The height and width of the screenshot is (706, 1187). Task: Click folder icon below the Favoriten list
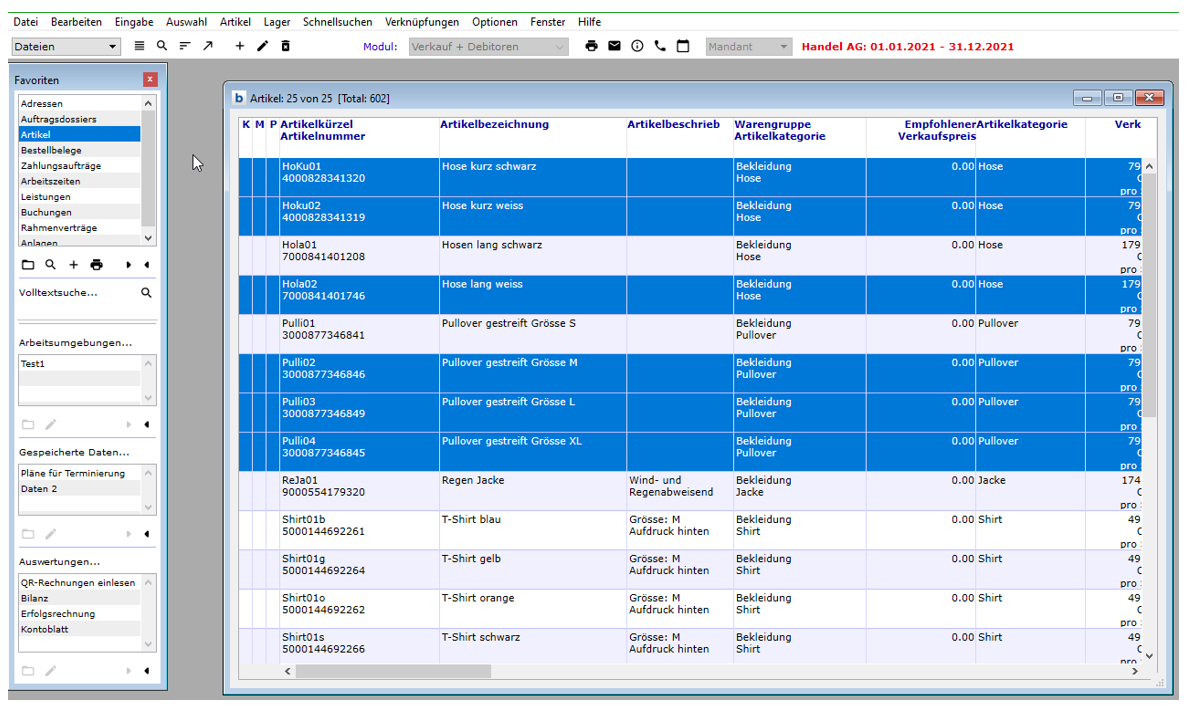(x=28, y=265)
